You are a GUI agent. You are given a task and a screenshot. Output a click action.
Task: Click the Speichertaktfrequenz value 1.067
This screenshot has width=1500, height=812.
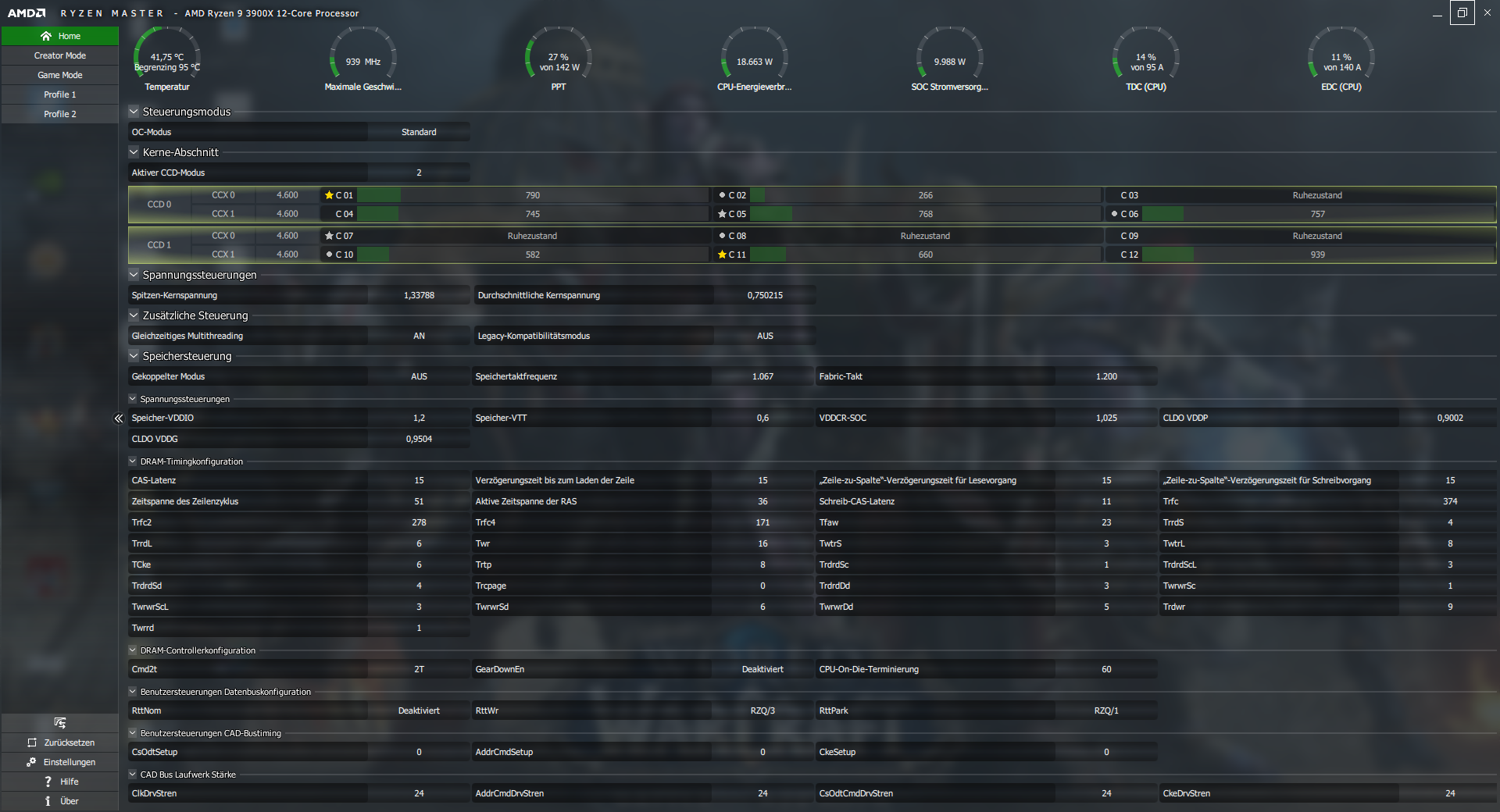click(762, 376)
